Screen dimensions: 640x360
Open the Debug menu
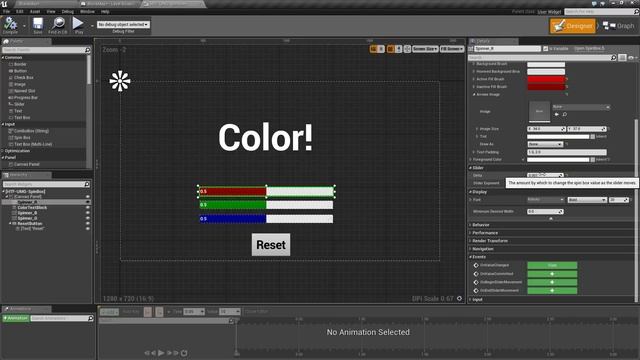68,11
